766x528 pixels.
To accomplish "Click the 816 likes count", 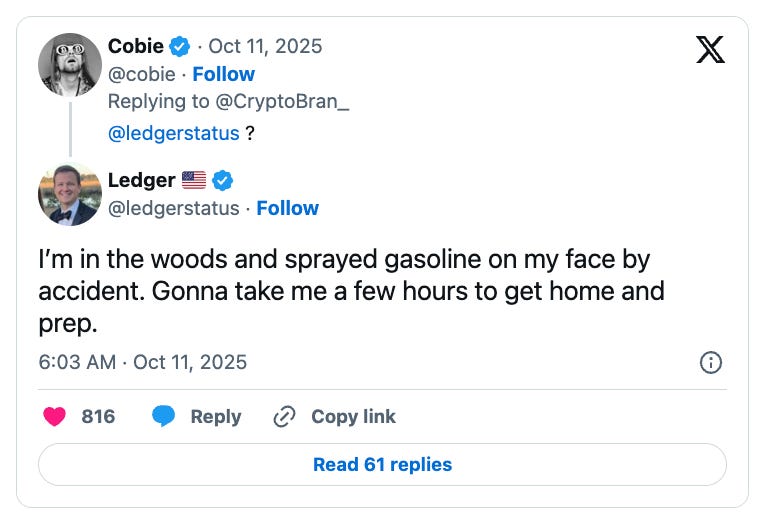I will [98, 417].
